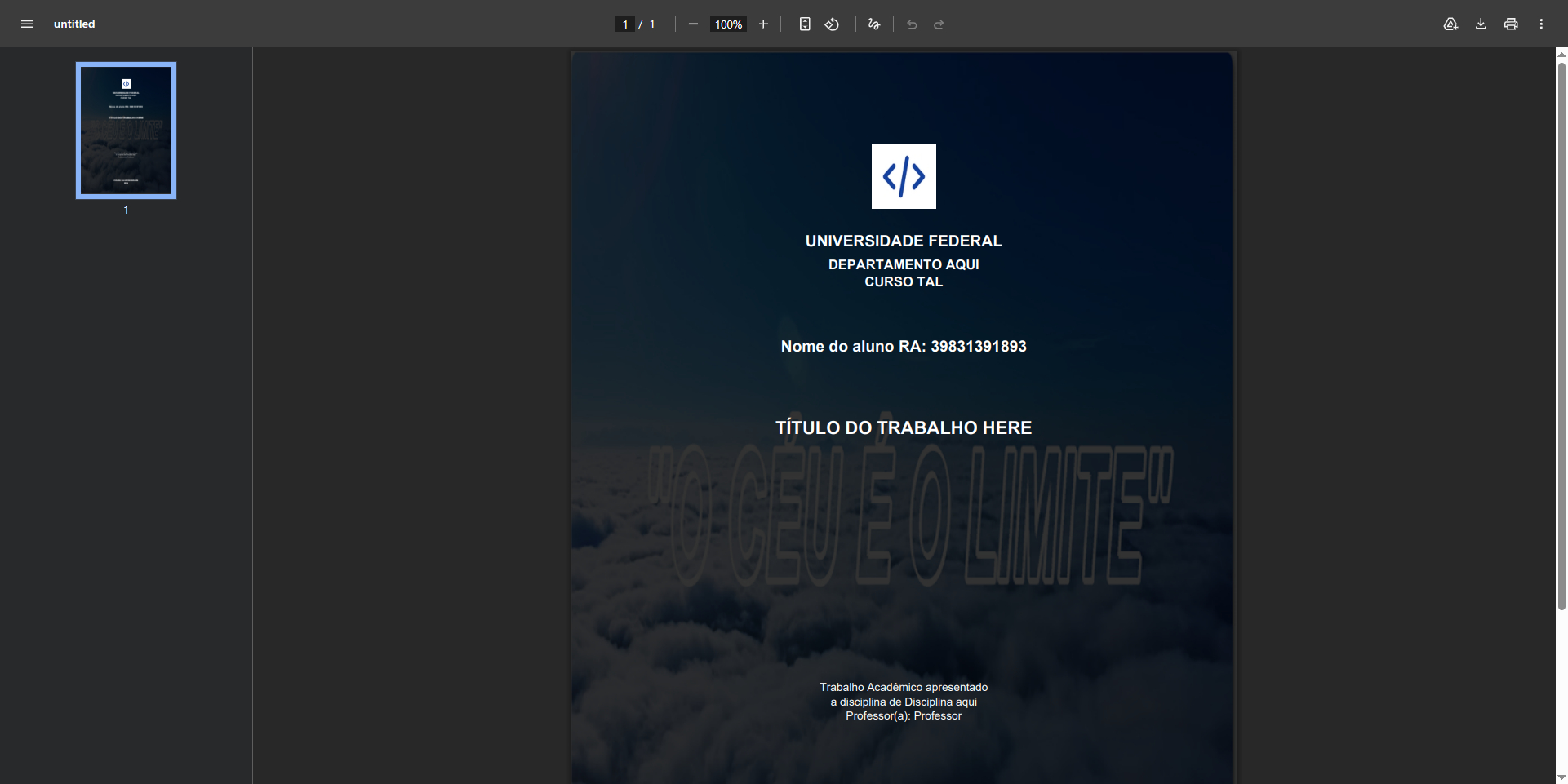The height and width of the screenshot is (784, 1568).
Task: Click the undo arrow in the toolbar
Action: pos(912,24)
